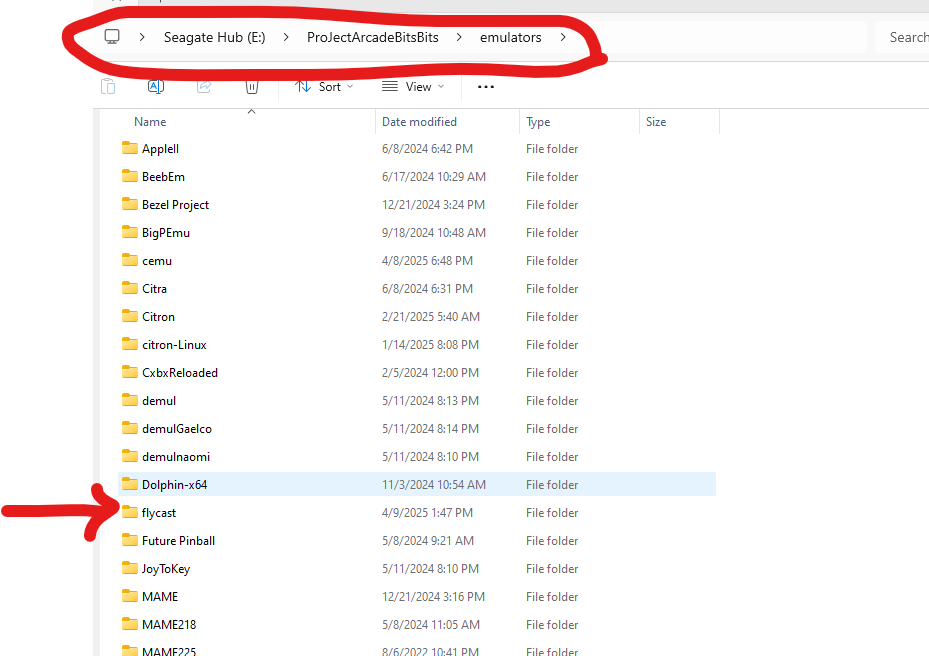
Task: Click the CxbxReloaded folder name
Action: coord(180,373)
